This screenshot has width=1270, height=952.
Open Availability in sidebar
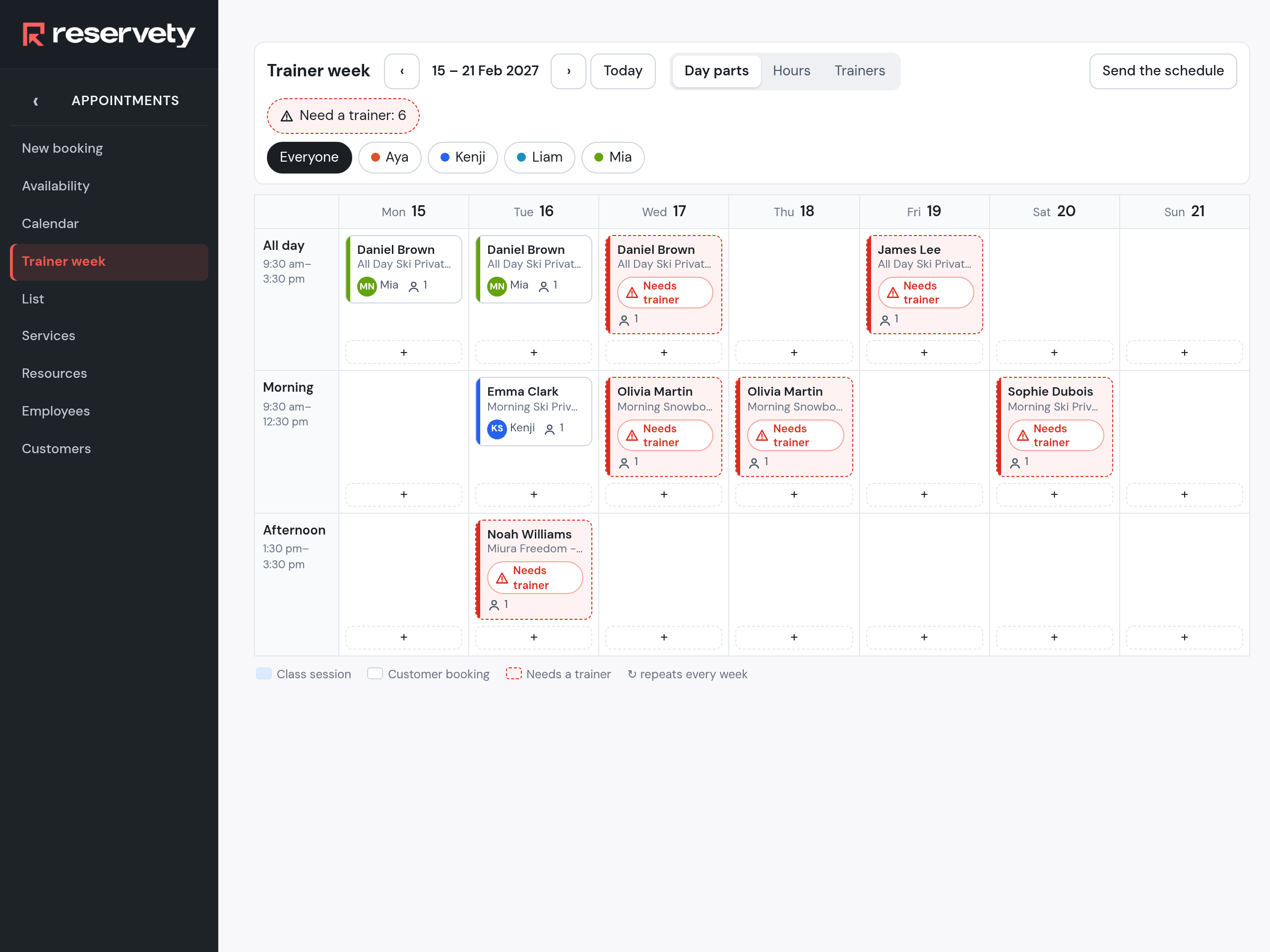click(109, 186)
